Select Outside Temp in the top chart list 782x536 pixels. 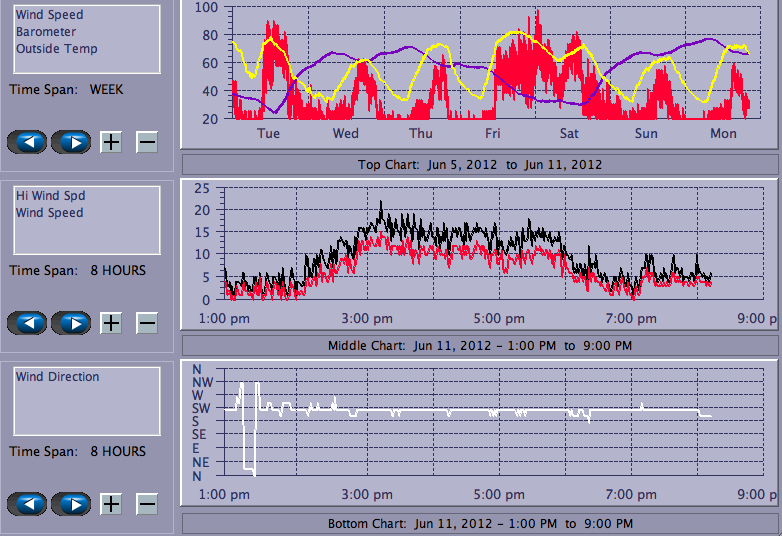(x=56, y=49)
